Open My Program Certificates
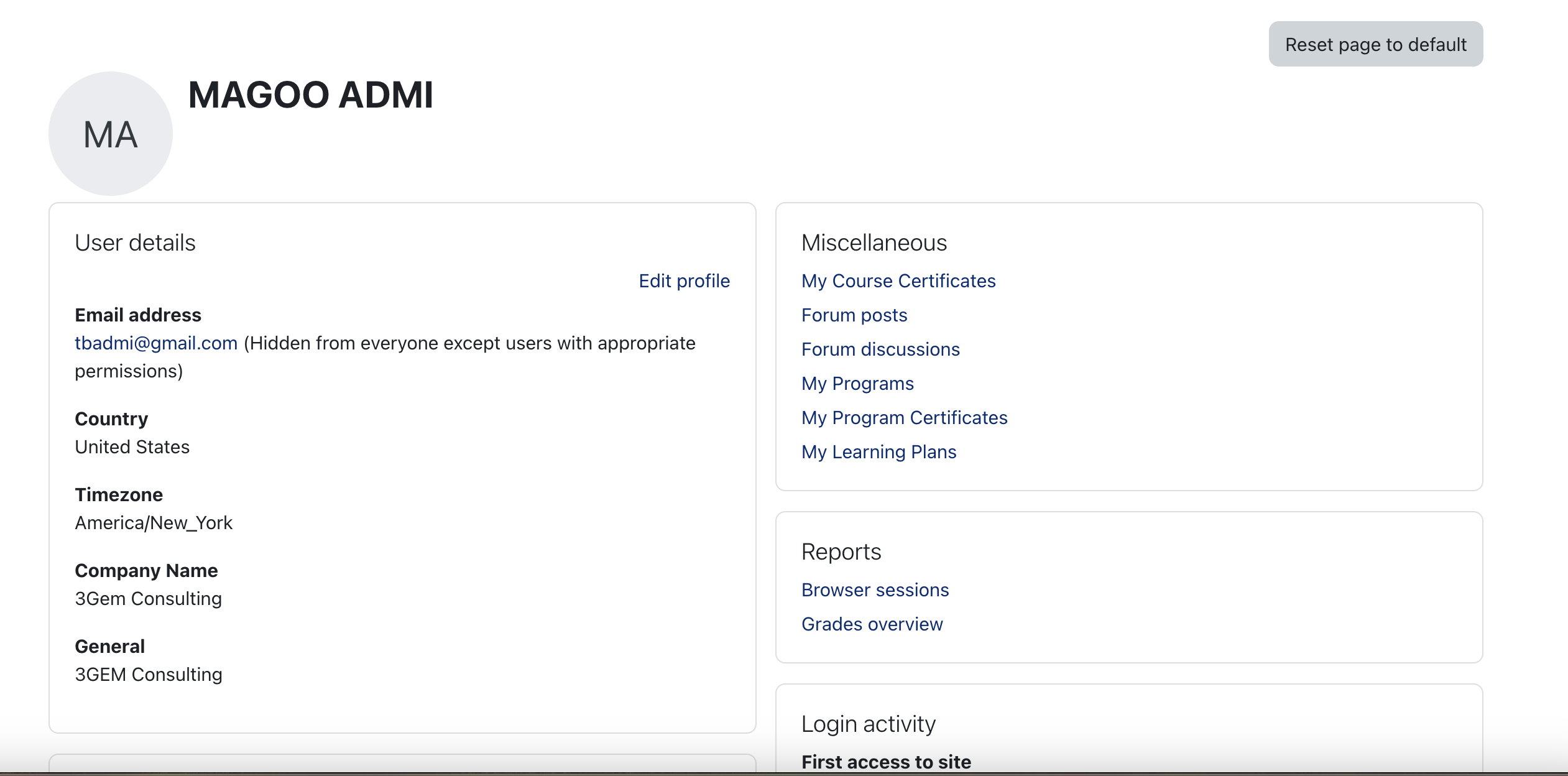This screenshot has height=776, width=1568. click(904, 418)
